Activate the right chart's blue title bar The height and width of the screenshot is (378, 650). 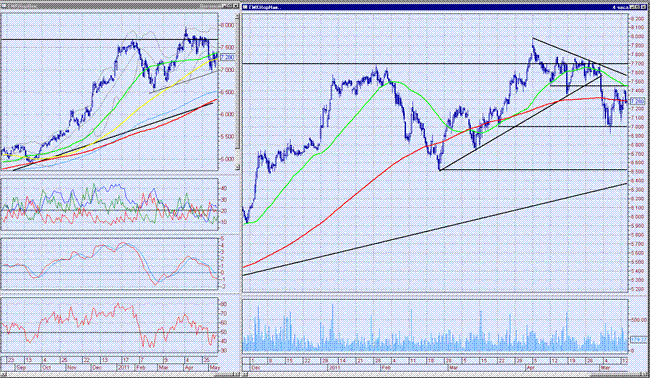coord(435,7)
